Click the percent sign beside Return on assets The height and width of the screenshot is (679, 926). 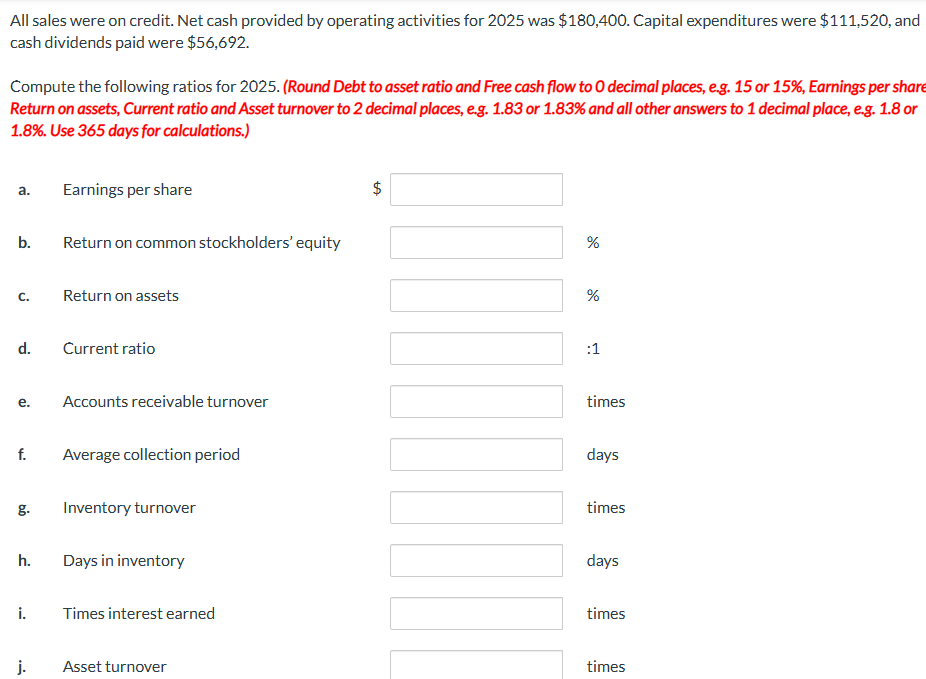tap(593, 295)
